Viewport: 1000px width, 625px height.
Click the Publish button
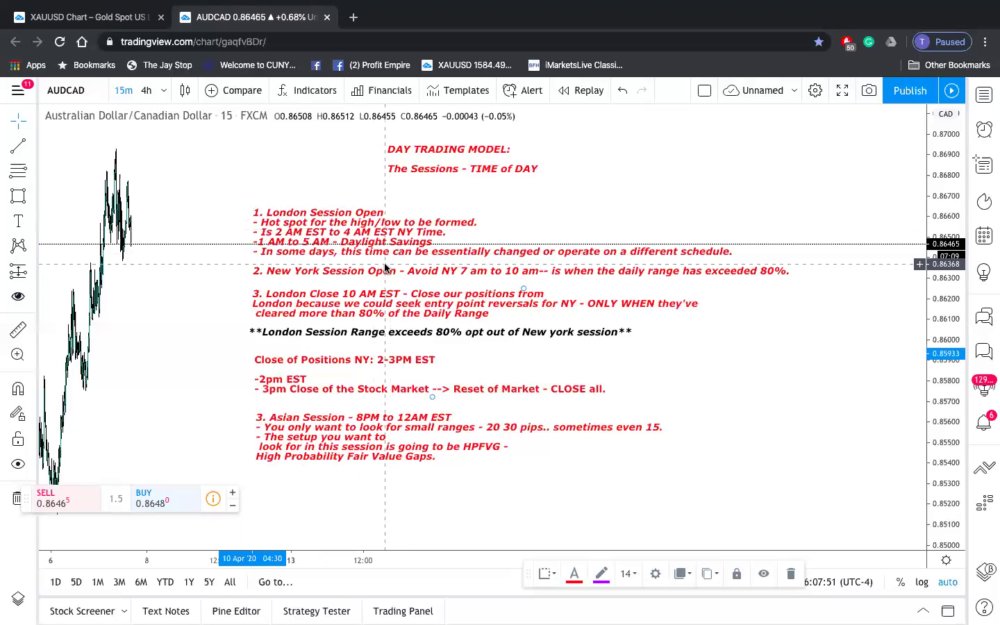click(x=910, y=91)
